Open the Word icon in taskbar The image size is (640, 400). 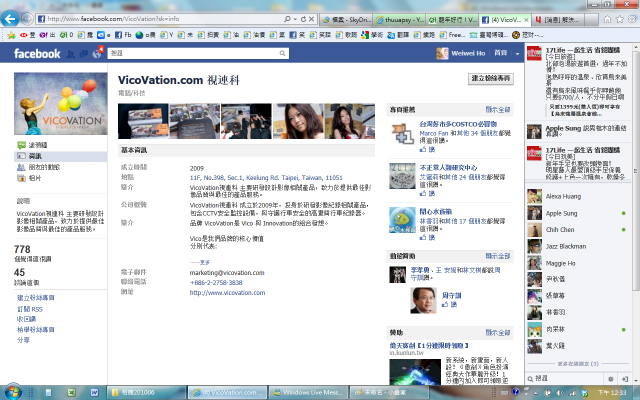click(x=94, y=393)
